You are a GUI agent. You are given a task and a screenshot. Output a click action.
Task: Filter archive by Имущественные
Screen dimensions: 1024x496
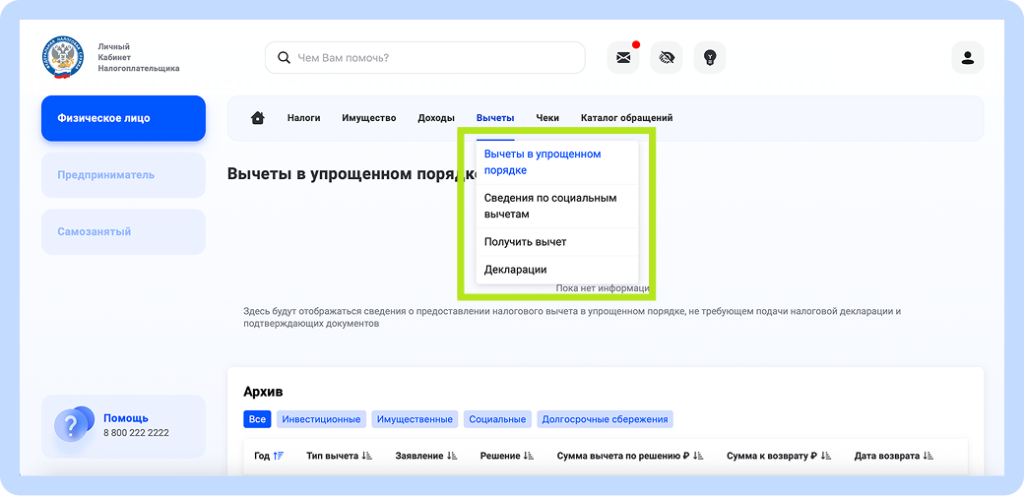[415, 419]
